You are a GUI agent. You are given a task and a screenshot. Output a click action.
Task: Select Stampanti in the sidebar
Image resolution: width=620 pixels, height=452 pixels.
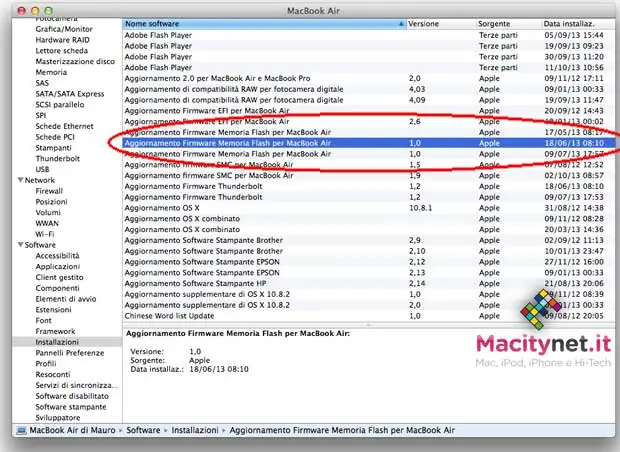coord(53,148)
